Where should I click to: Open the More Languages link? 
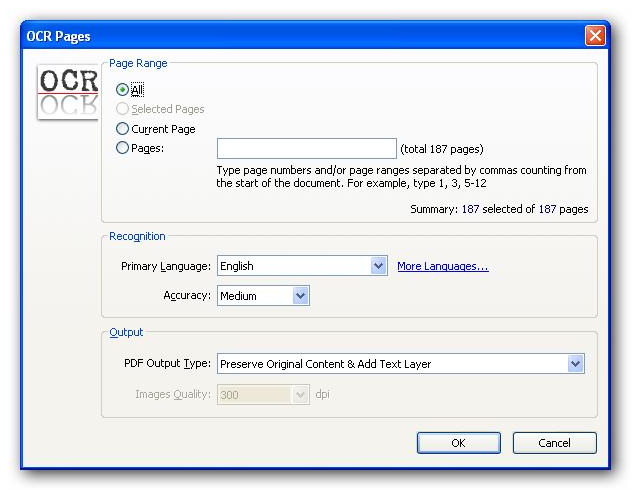coord(443,266)
